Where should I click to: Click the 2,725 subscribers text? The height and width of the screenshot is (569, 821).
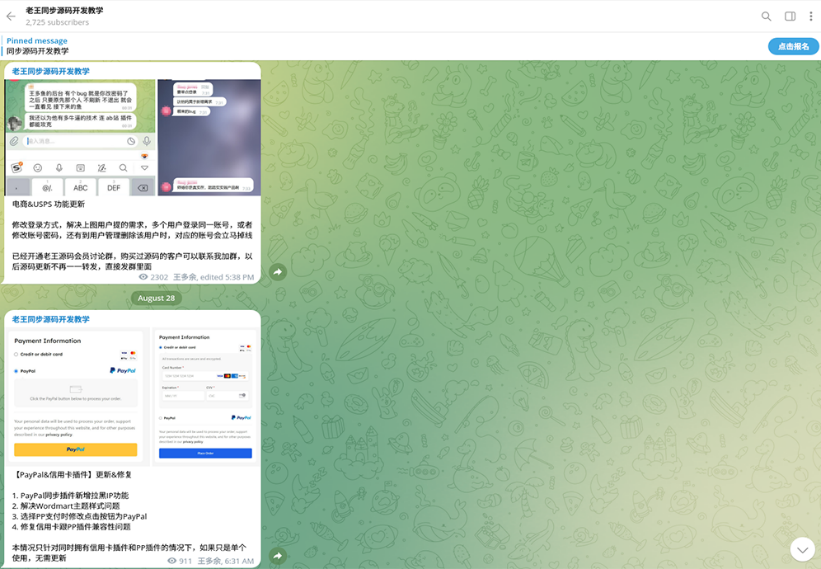[57, 23]
